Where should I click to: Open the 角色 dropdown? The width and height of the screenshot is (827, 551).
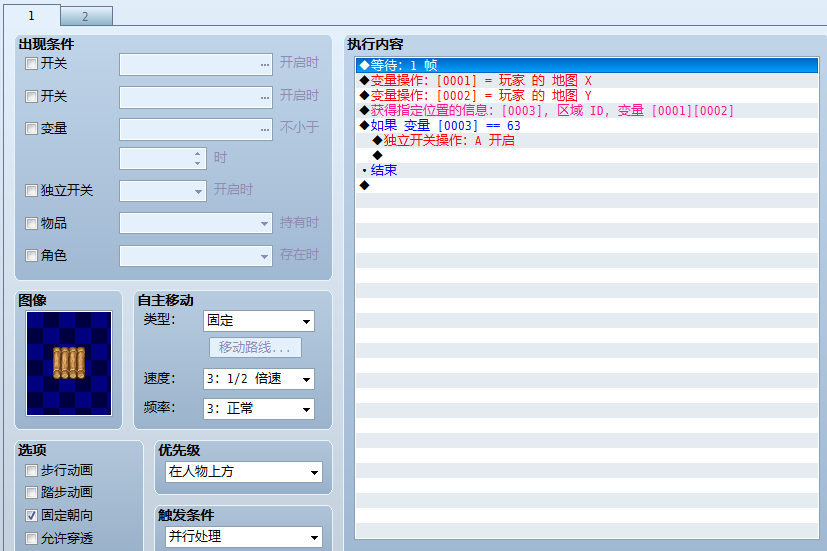point(196,256)
